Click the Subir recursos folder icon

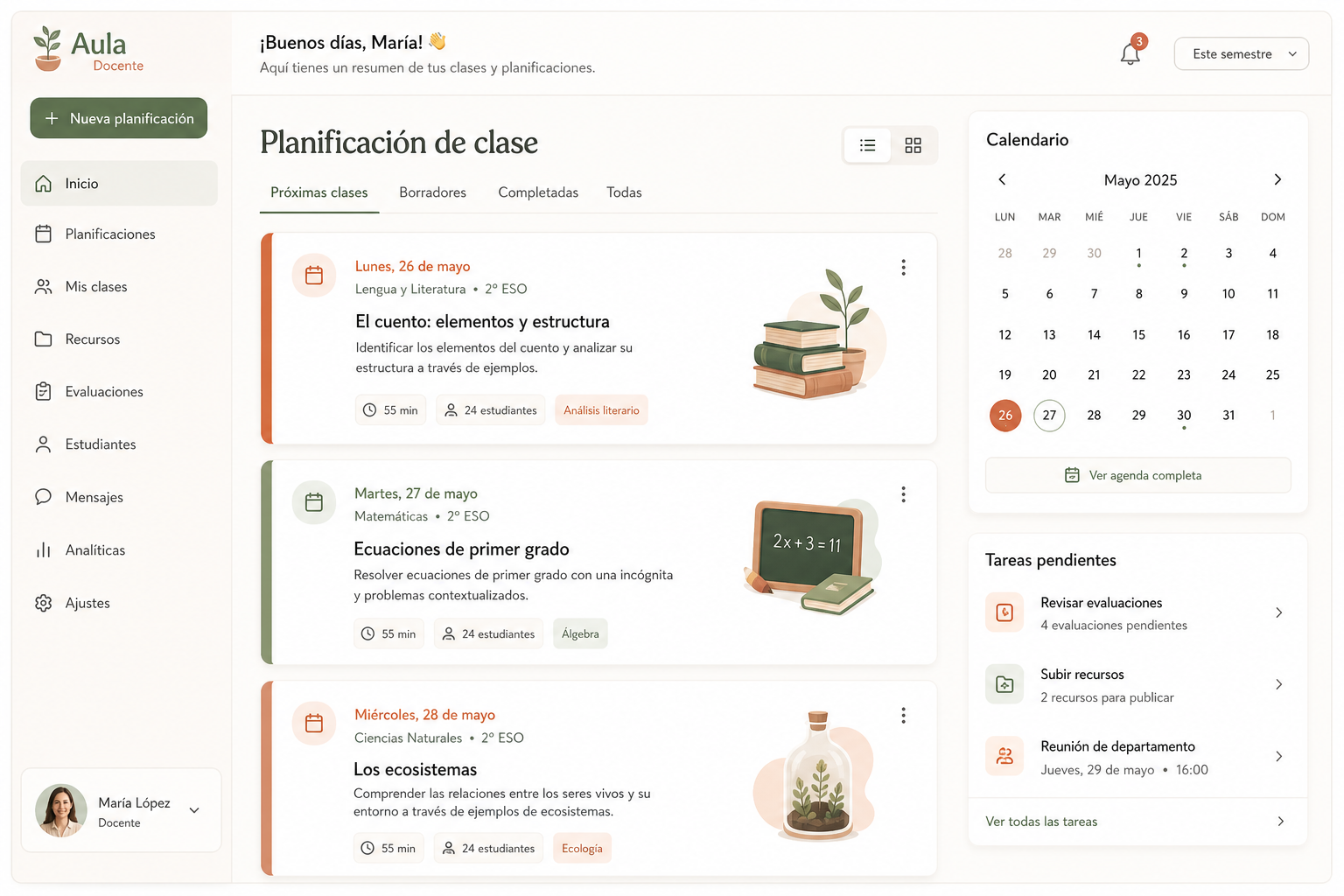click(x=1004, y=684)
